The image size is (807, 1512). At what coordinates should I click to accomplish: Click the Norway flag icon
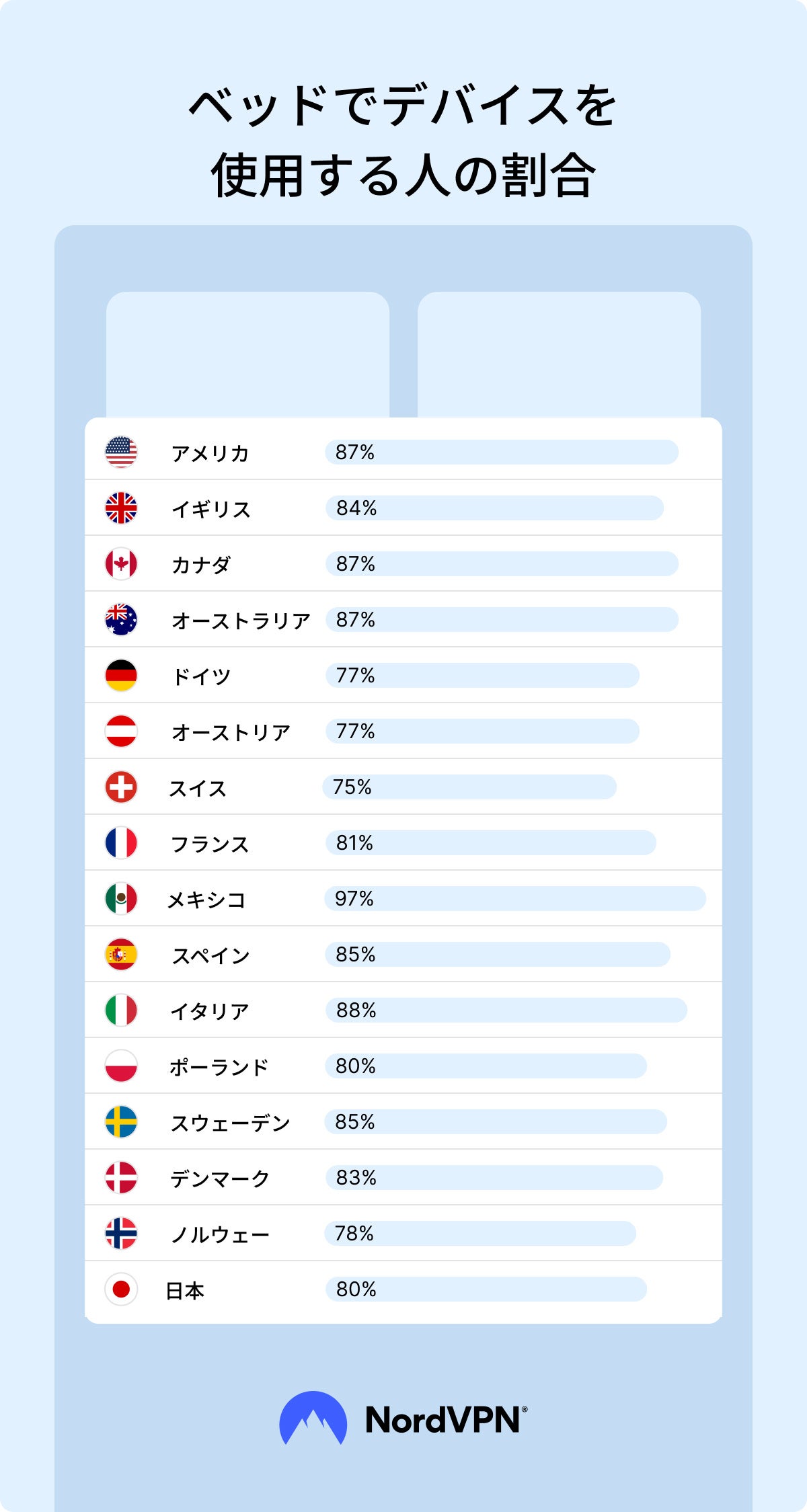point(121,1233)
